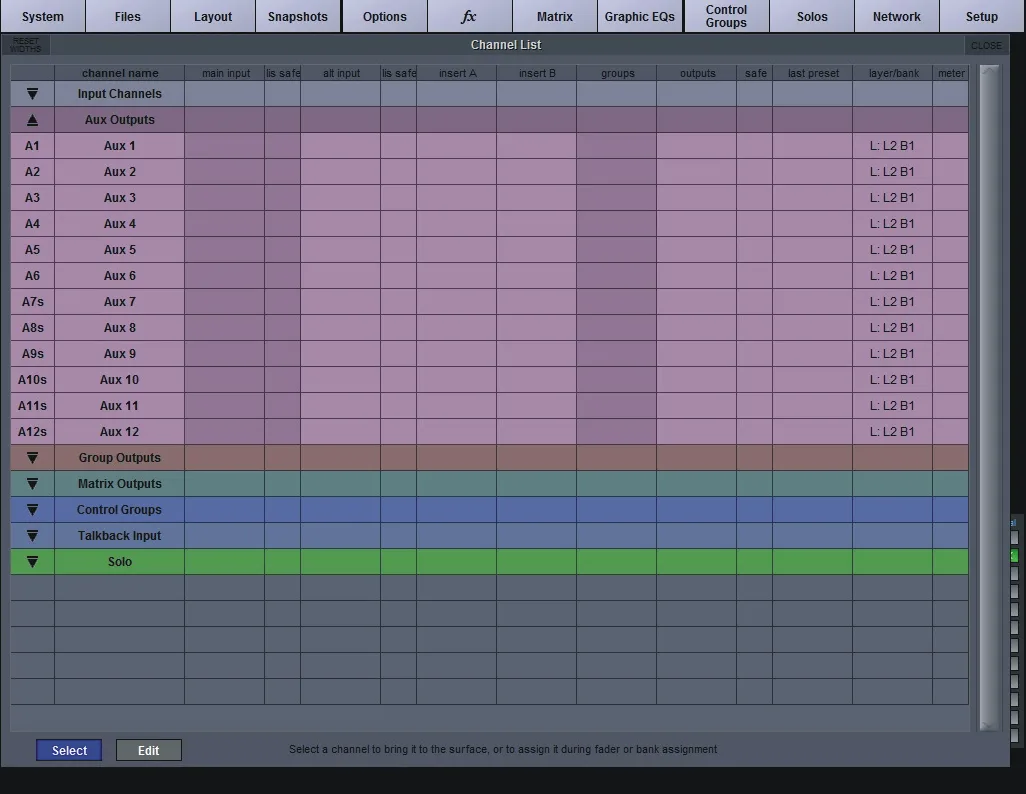Open the System menu
1026x794 pixels.
(x=43, y=16)
